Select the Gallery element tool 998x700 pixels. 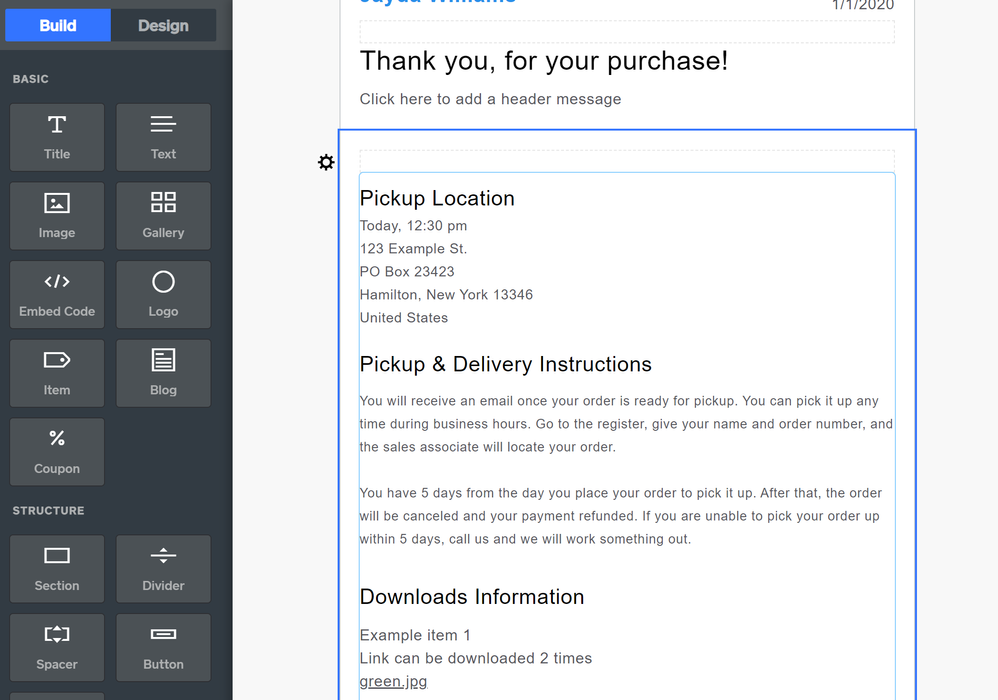point(163,216)
